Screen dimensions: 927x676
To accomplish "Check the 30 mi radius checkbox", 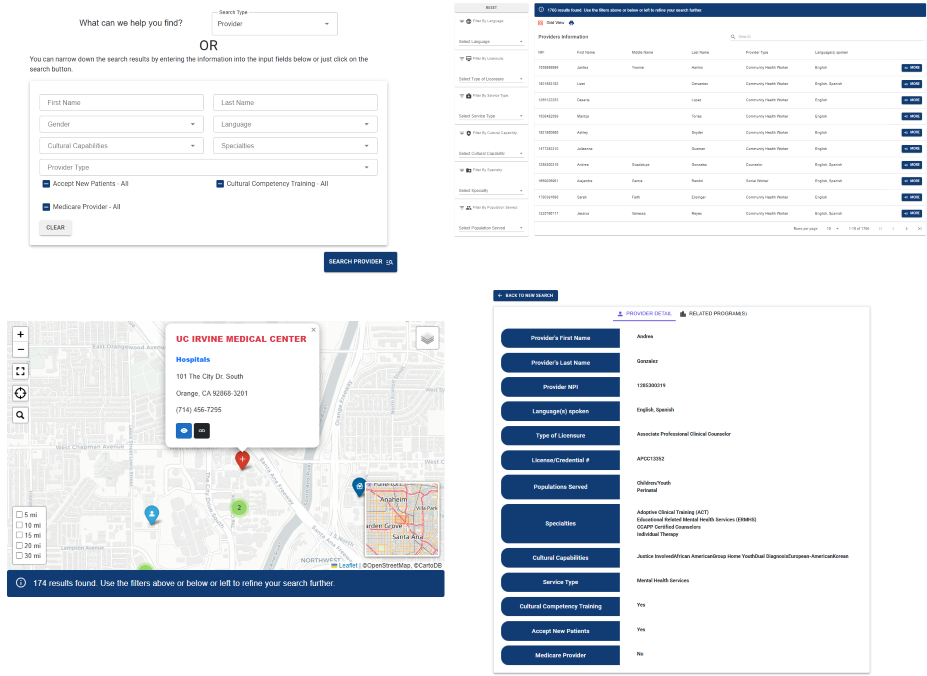I will point(19,556).
